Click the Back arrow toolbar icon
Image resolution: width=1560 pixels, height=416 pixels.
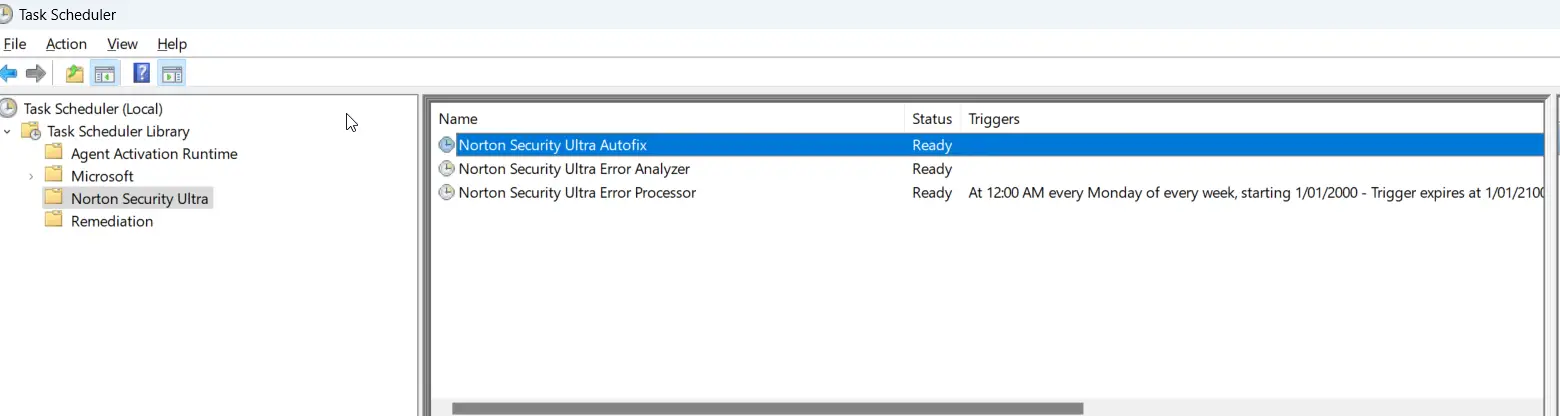(9, 73)
